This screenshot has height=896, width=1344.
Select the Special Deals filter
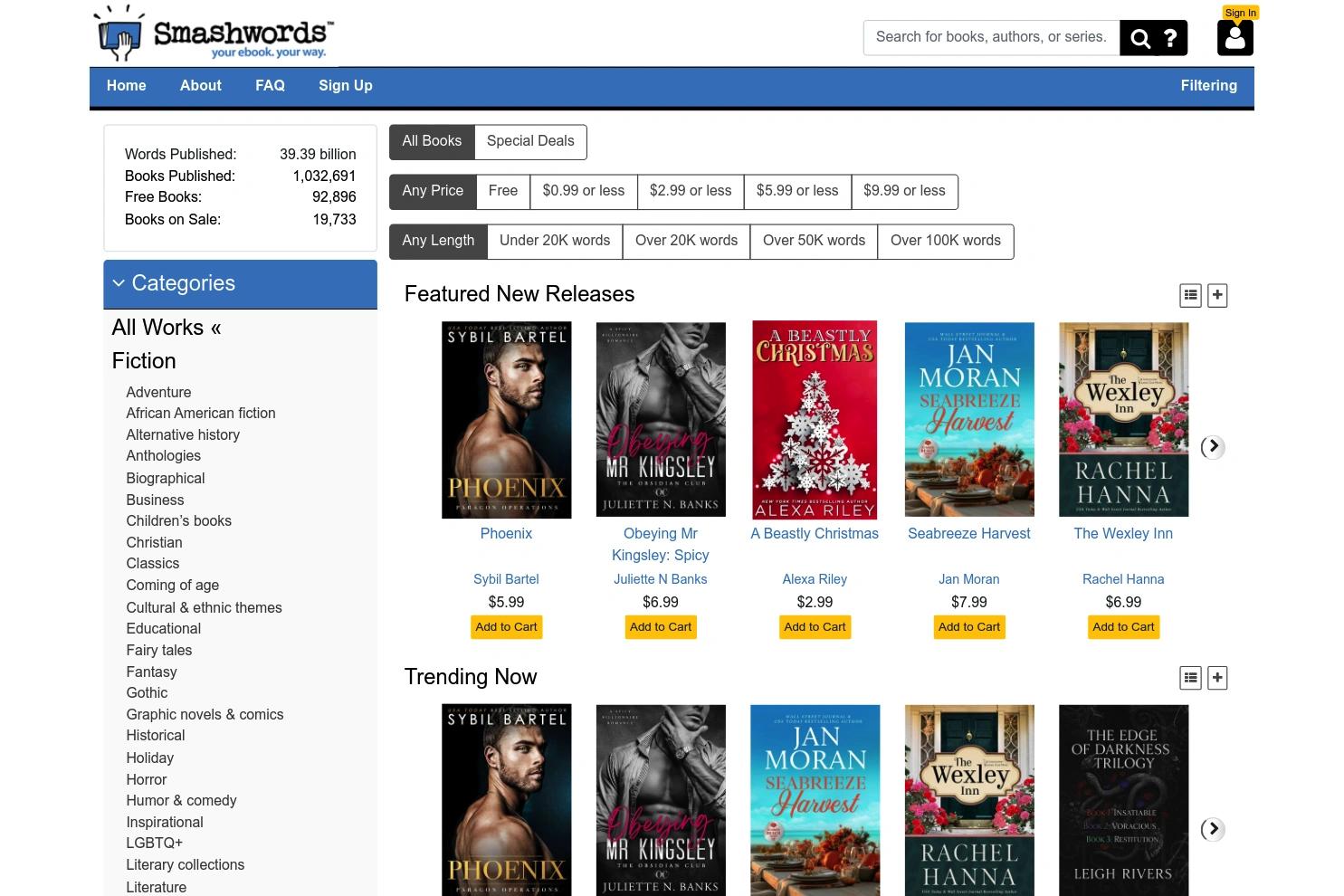(x=530, y=141)
